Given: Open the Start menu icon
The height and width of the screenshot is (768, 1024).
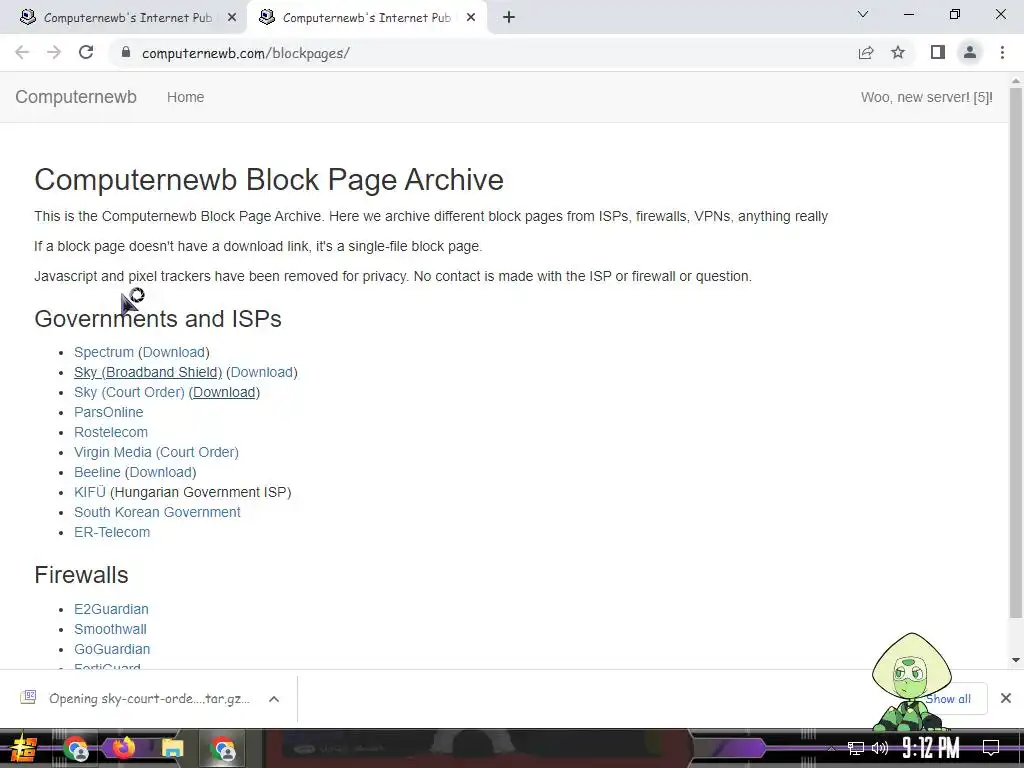Looking at the screenshot, I should tap(23, 748).
